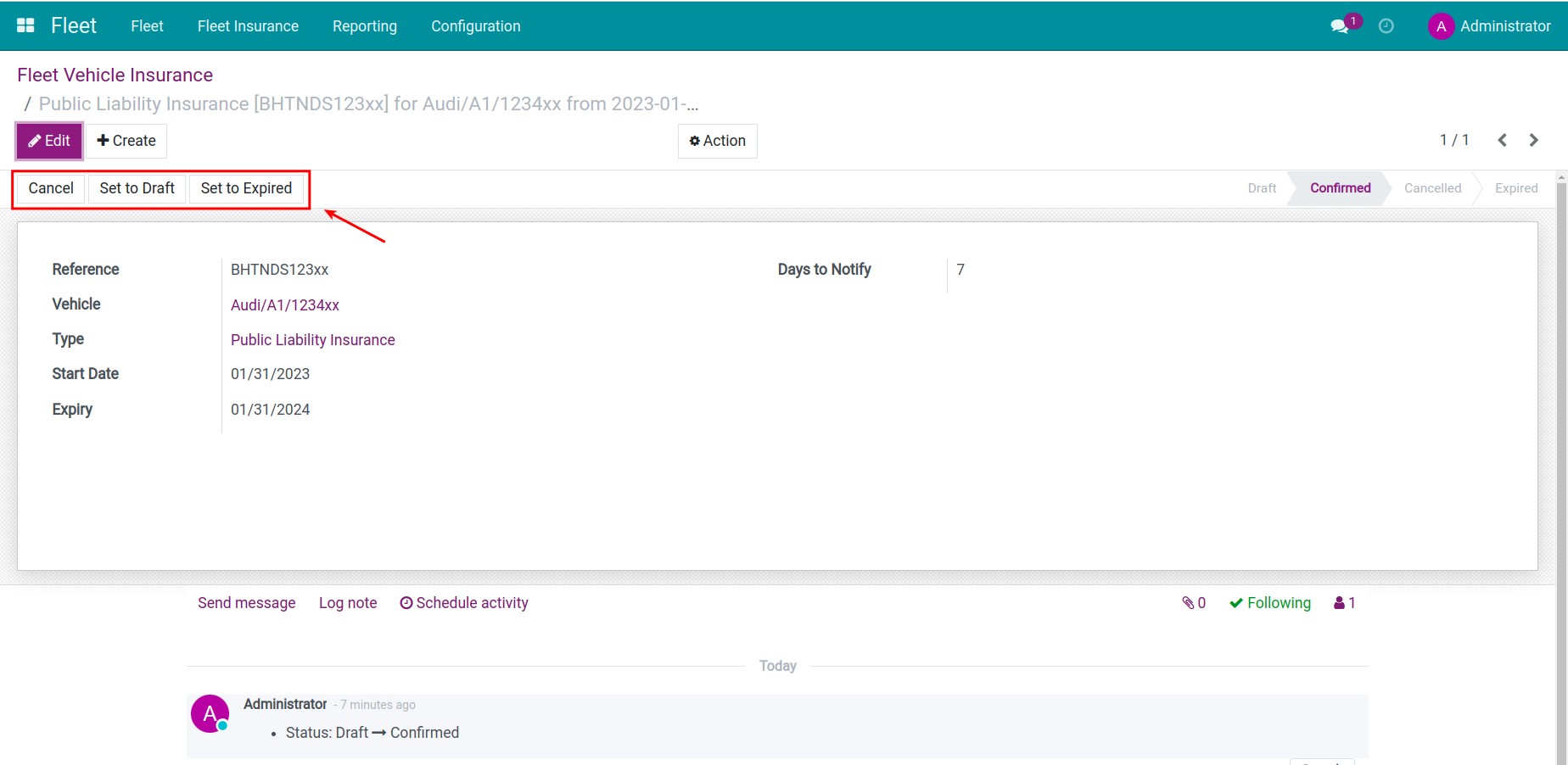Image resolution: width=1568 pixels, height=765 pixels.
Task: Expand the Reporting menu
Action: coord(365,26)
